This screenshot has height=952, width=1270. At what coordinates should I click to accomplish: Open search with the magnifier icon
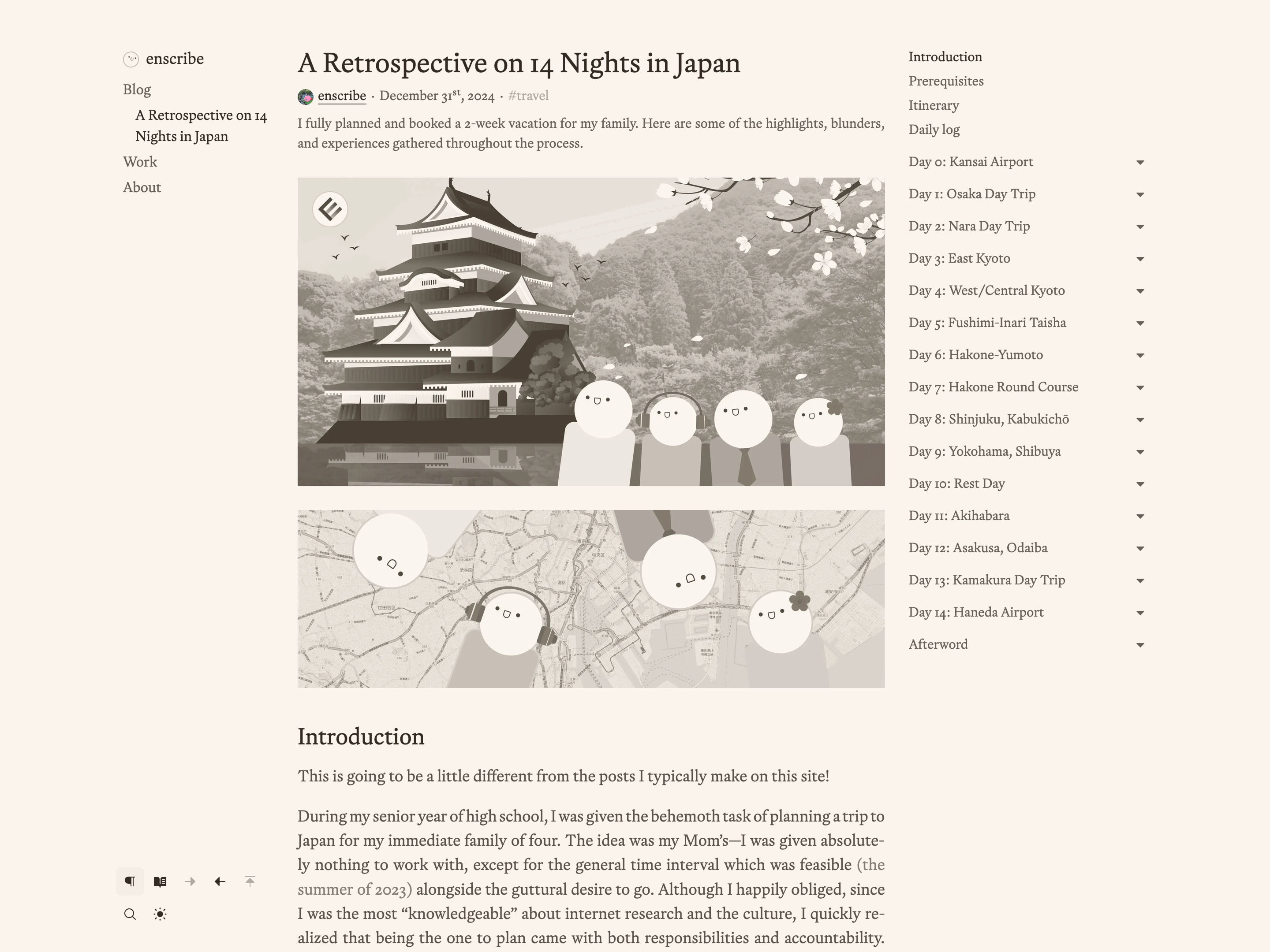click(x=131, y=914)
